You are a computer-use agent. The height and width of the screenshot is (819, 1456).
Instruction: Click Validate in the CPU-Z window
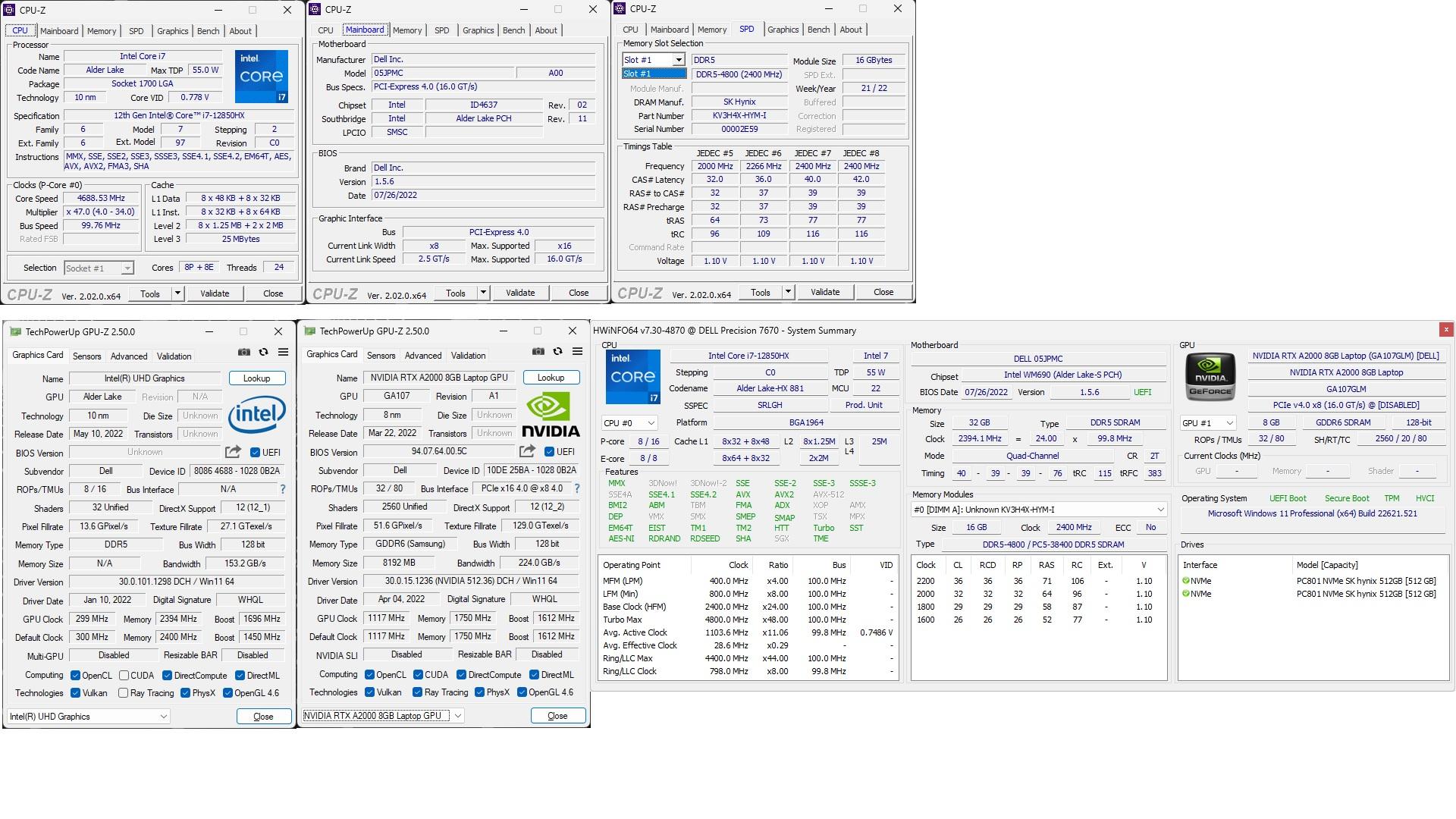click(215, 293)
